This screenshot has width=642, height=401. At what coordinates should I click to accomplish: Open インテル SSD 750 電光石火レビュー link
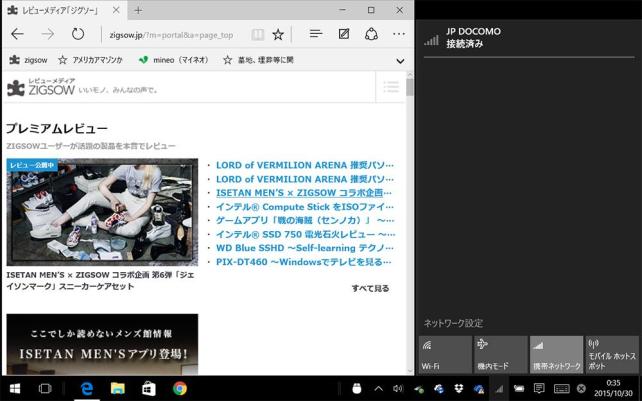(x=305, y=234)
